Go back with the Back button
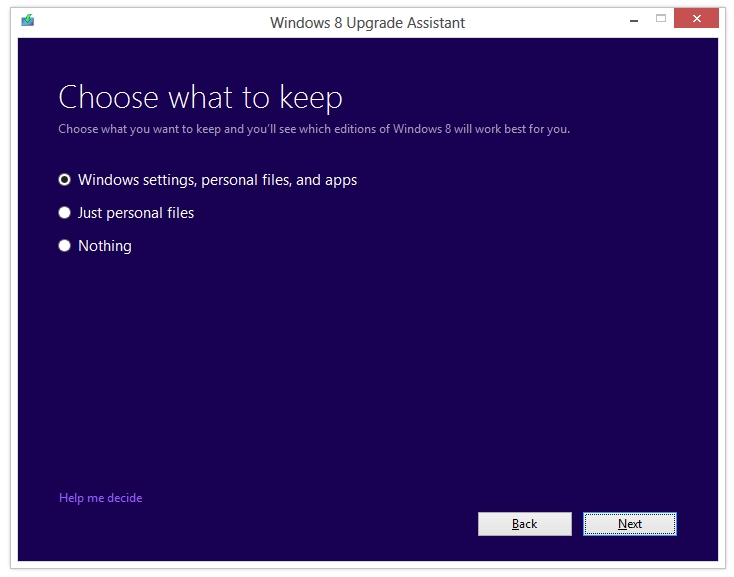Screen dimensions: 734x577 coord(524,524)
